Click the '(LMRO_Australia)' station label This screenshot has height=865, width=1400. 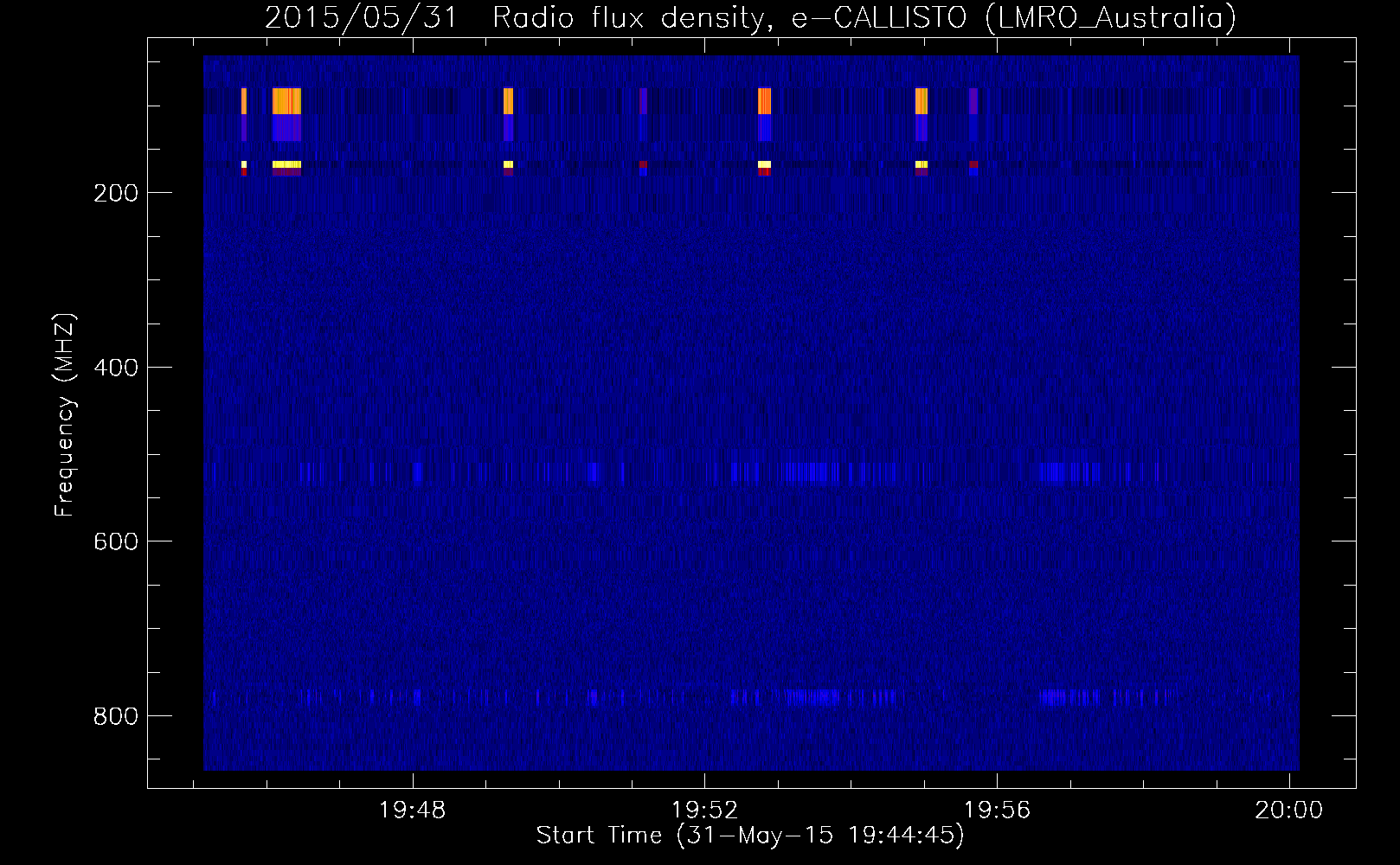1111,18
